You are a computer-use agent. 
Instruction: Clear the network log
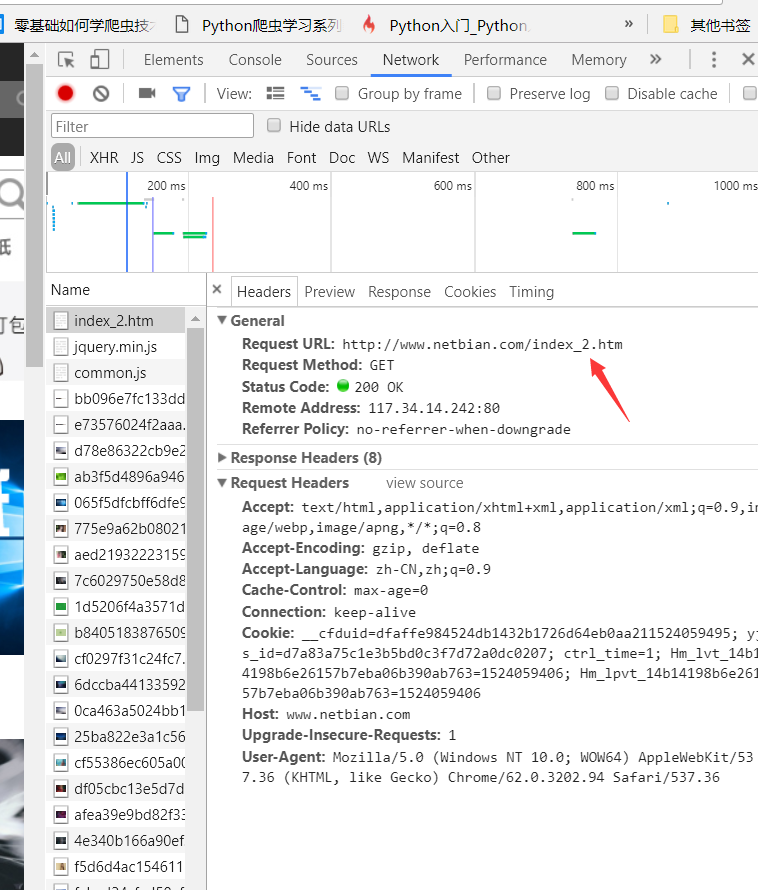[x=101, y=93]
